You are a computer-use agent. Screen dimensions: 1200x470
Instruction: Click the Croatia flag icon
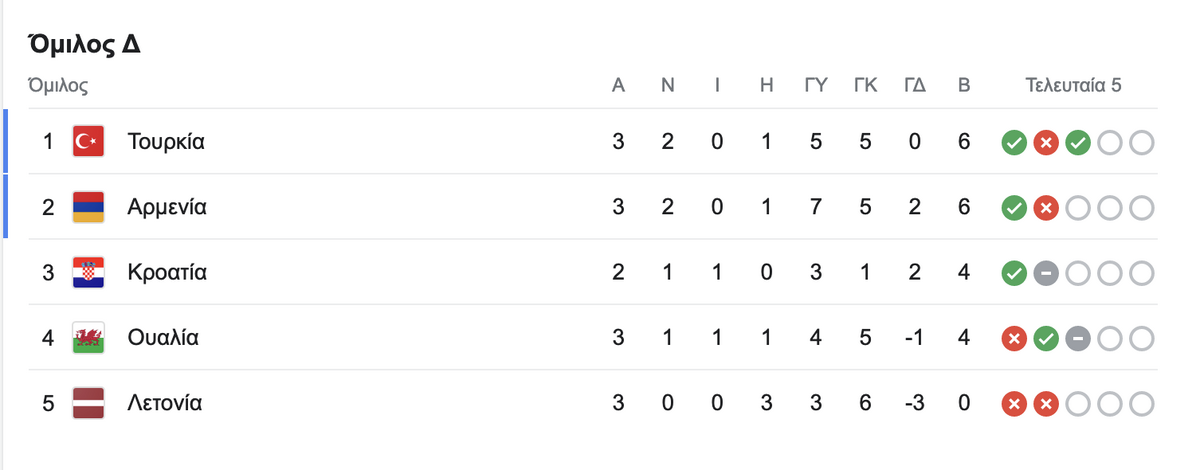click(x=89, y=272)
